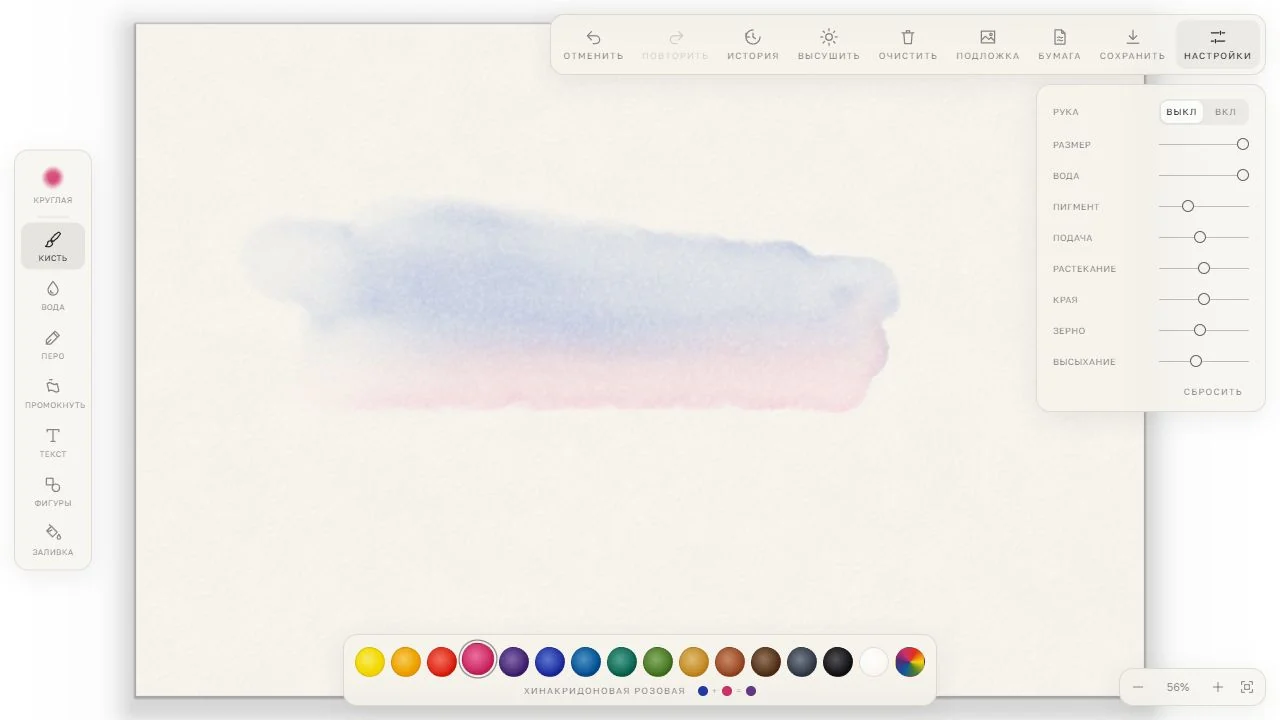
Task: Pick the ultramarine blue paint swatch
Action: pyautogui.click(x=550, y=662)
